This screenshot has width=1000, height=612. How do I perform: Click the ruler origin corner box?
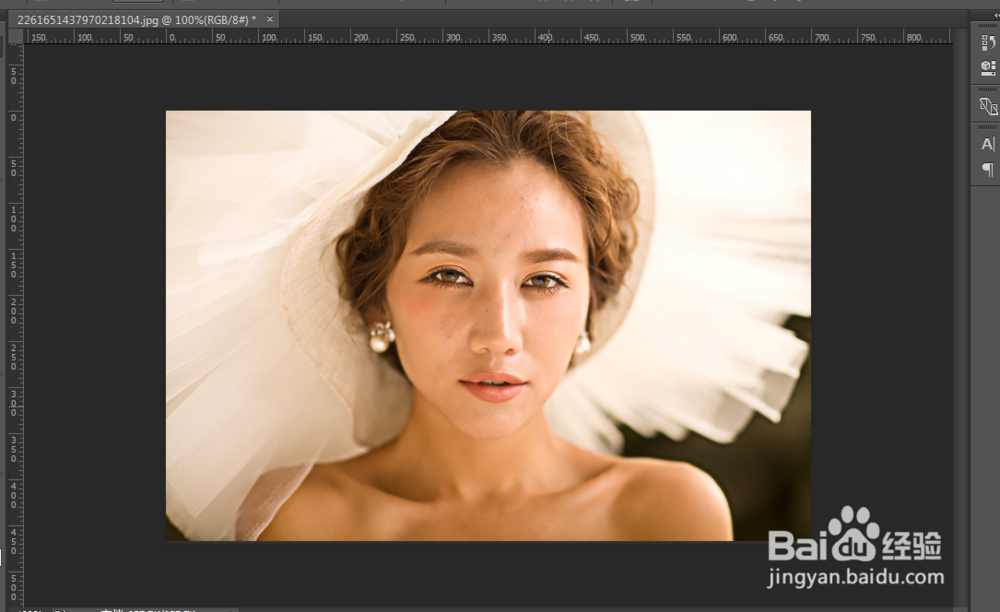[15, 38]
